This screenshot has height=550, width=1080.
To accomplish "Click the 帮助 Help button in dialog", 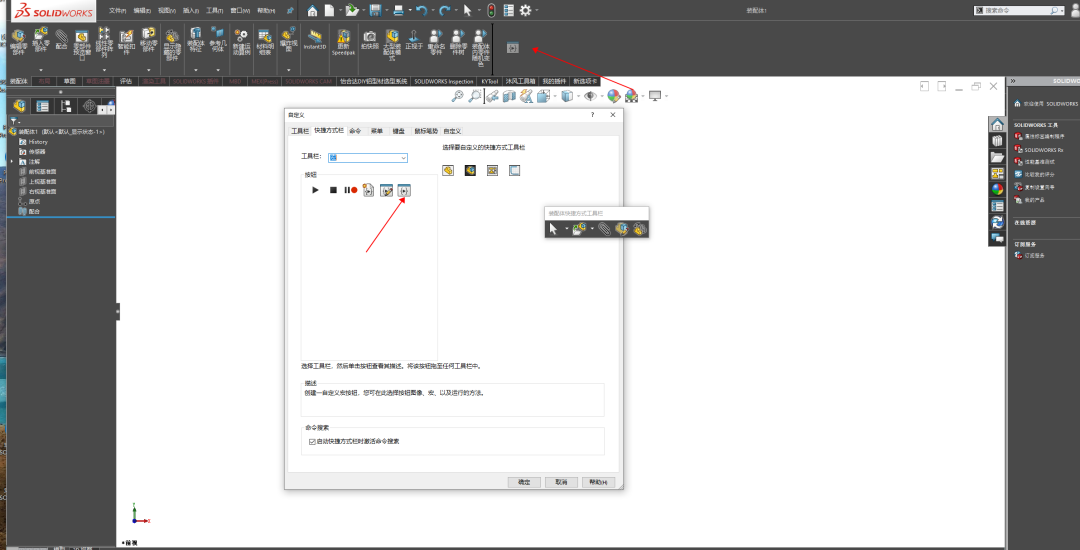I will click(x=598, y=482).
